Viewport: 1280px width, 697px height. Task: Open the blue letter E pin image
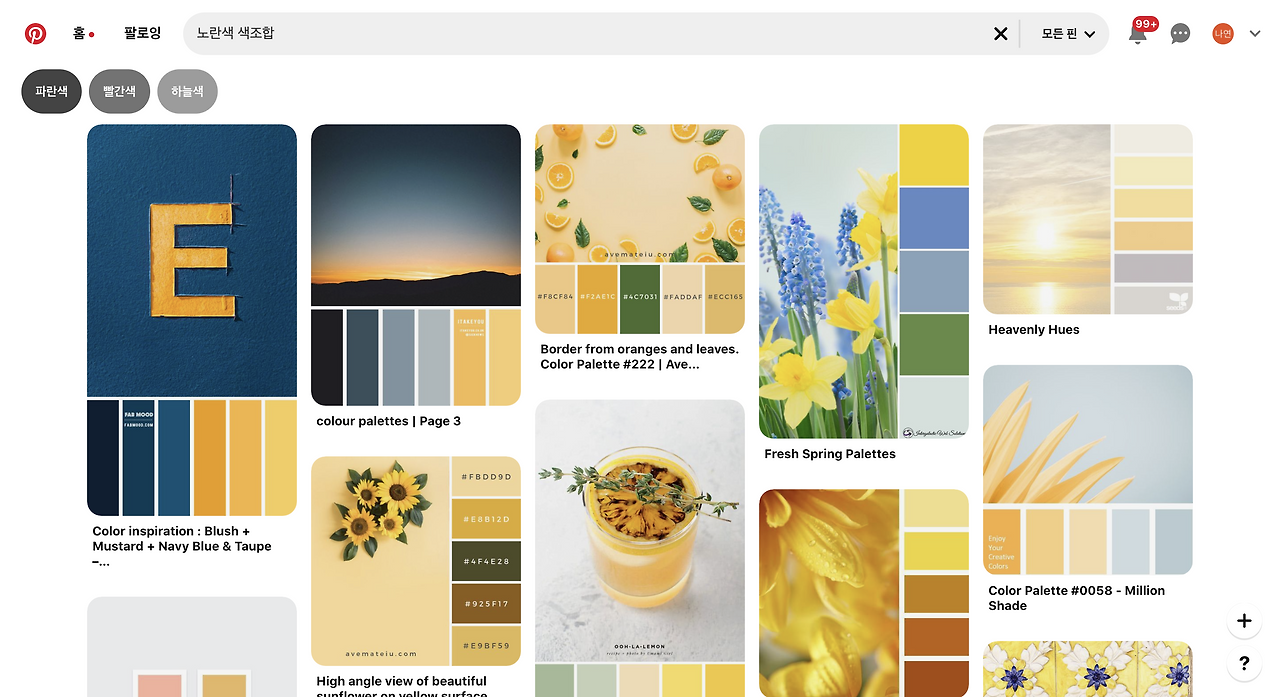tap(192, 320)
